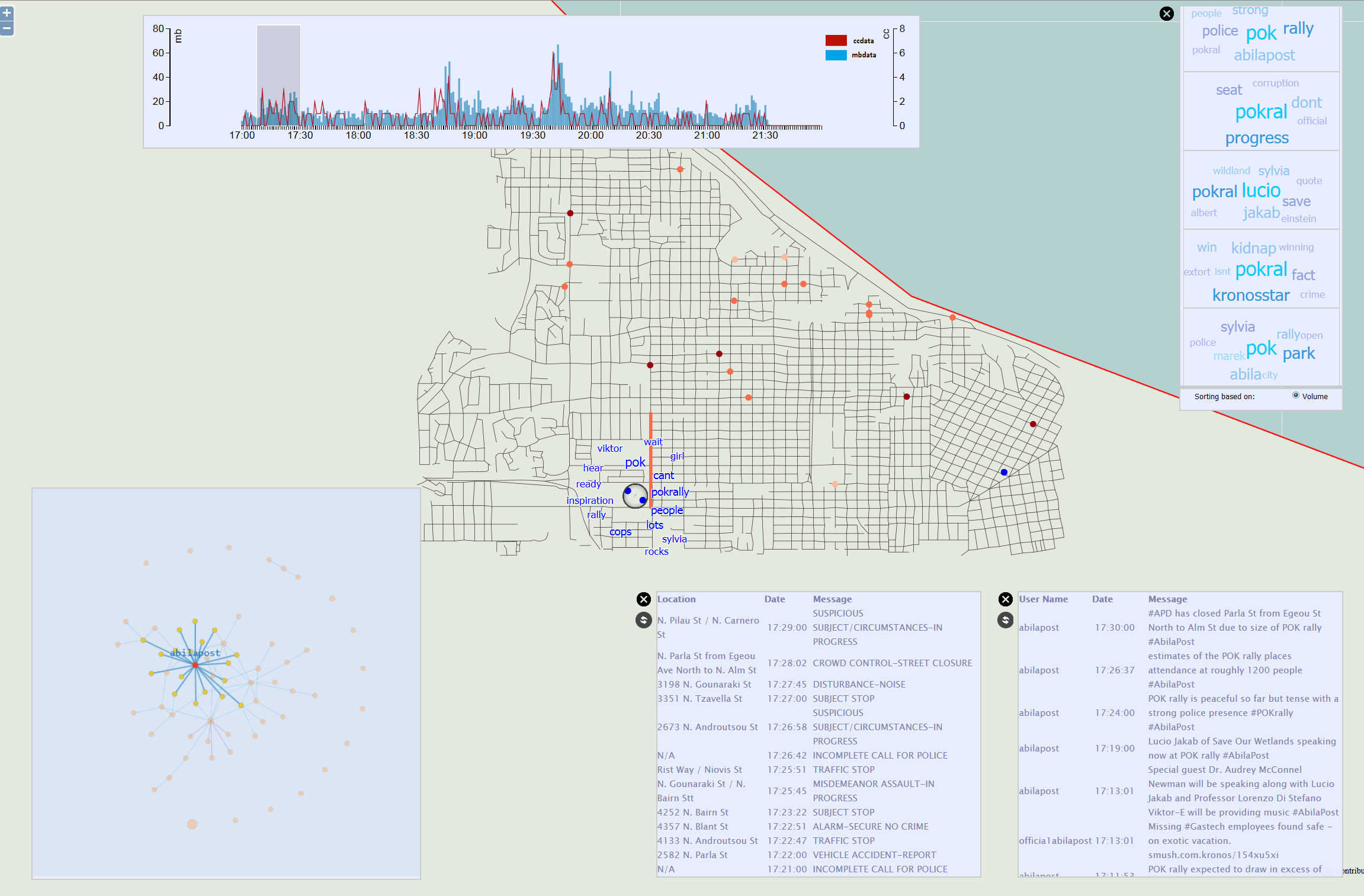The width and height of the screenshot is (1364, 896).
Task: Close the User Name microblog table
Action: (1005, 599)
